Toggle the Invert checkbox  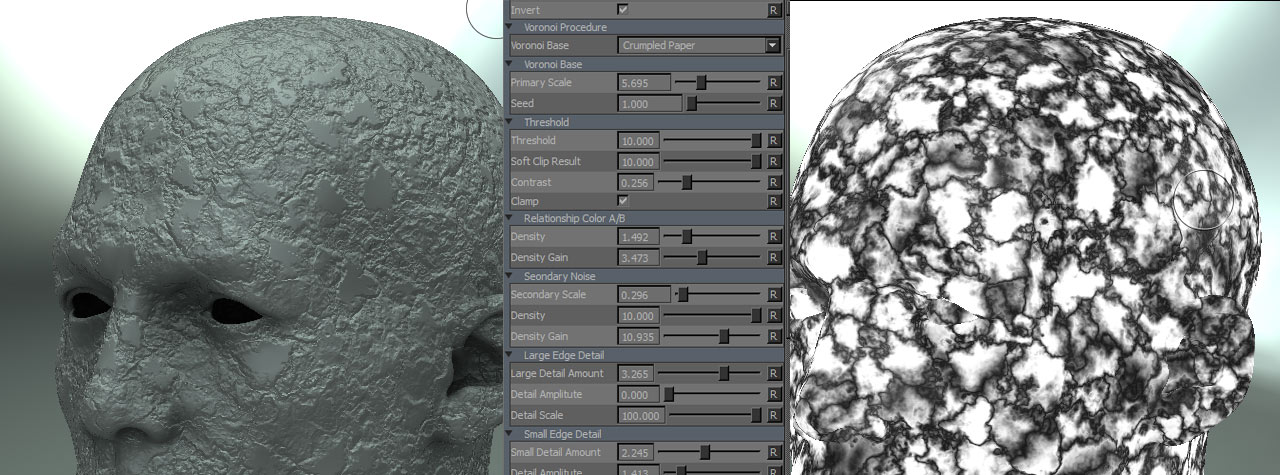(623, 9)
